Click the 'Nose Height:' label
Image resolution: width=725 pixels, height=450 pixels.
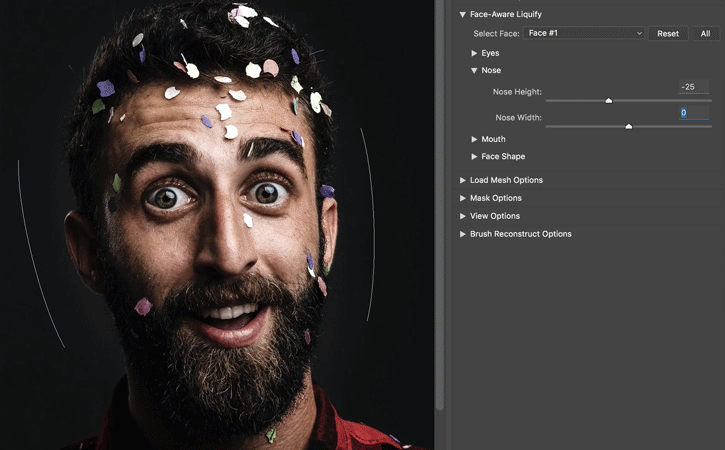pos(517,92)
